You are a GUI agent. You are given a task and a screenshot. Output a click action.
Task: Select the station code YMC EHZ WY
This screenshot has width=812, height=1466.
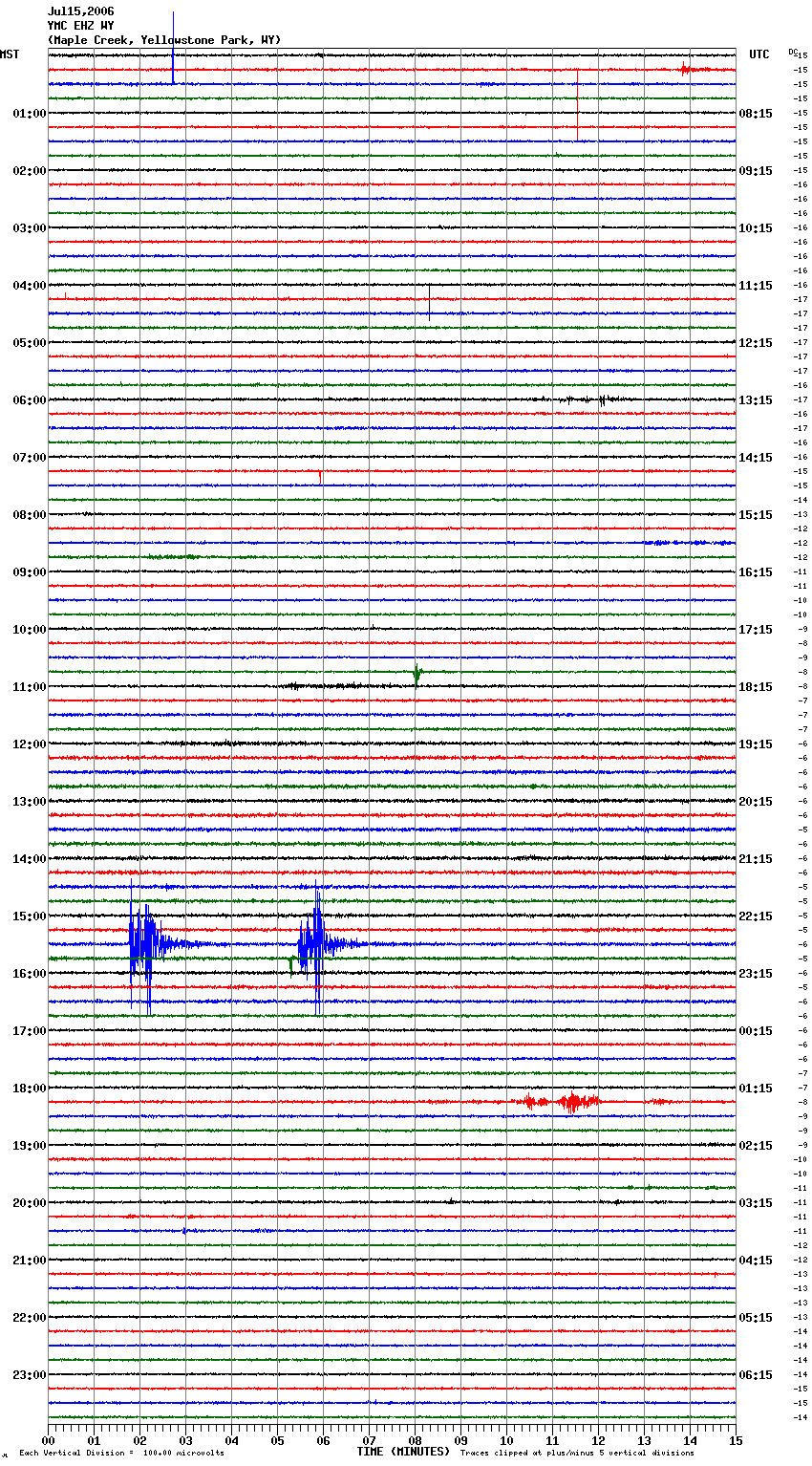[x=80, y=26]
